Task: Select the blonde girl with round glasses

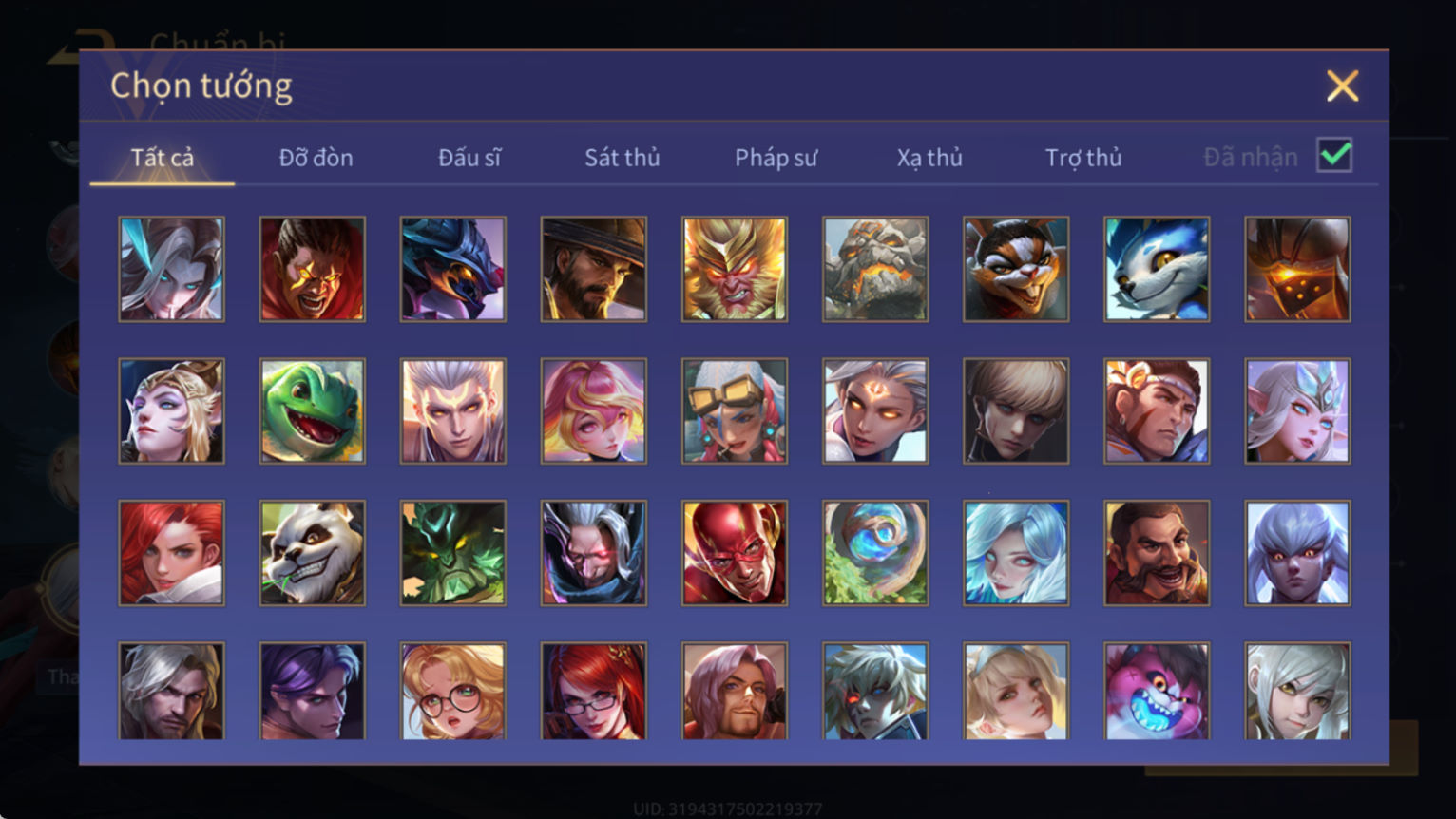Action: (x=453, y=691)
